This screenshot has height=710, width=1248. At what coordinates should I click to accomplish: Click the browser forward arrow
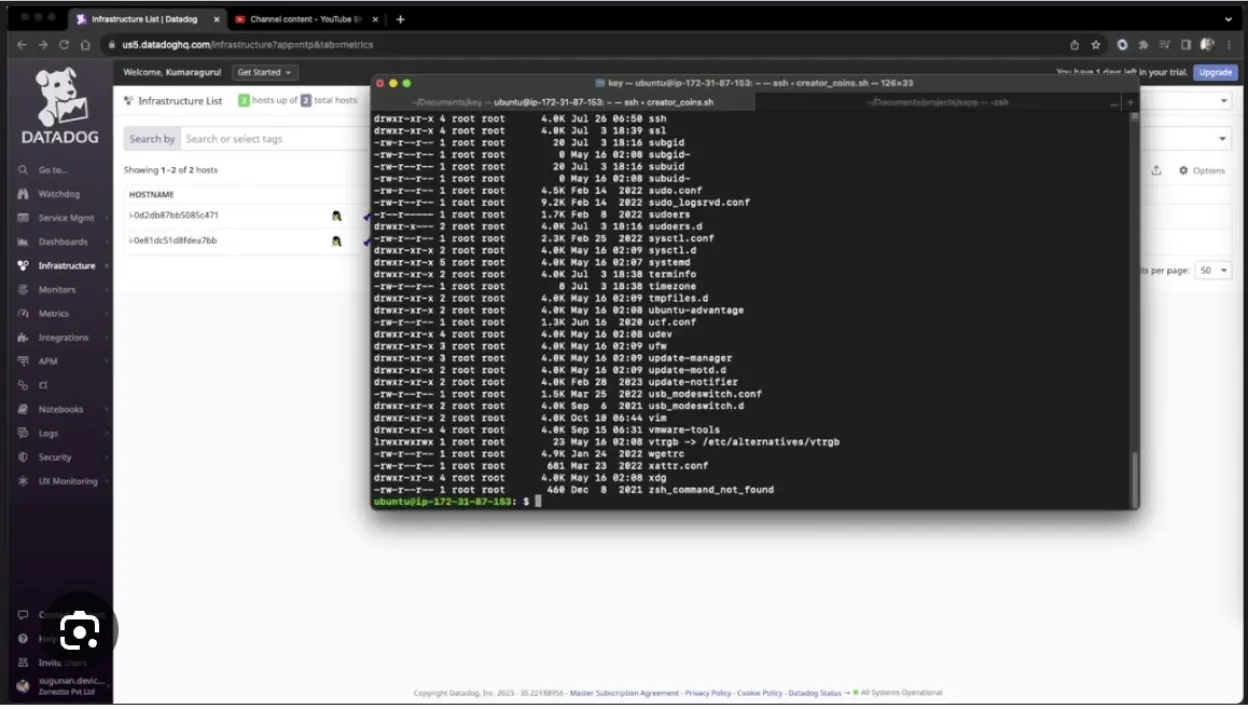[42, 45]
